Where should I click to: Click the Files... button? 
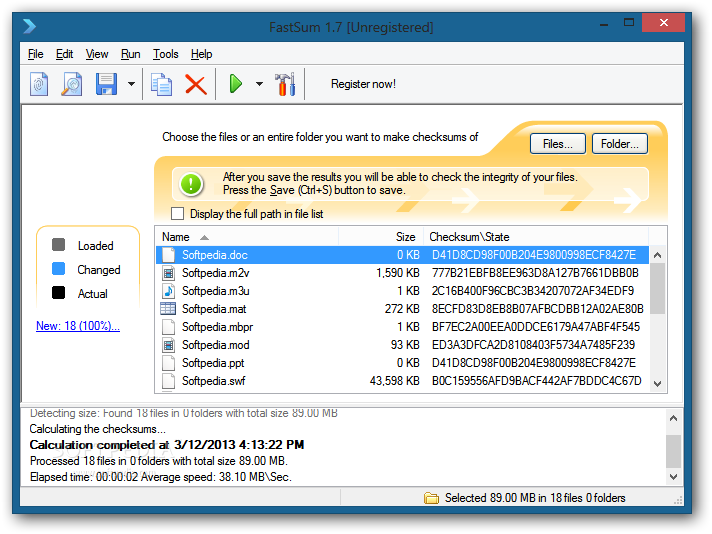[x=558, y=144]
